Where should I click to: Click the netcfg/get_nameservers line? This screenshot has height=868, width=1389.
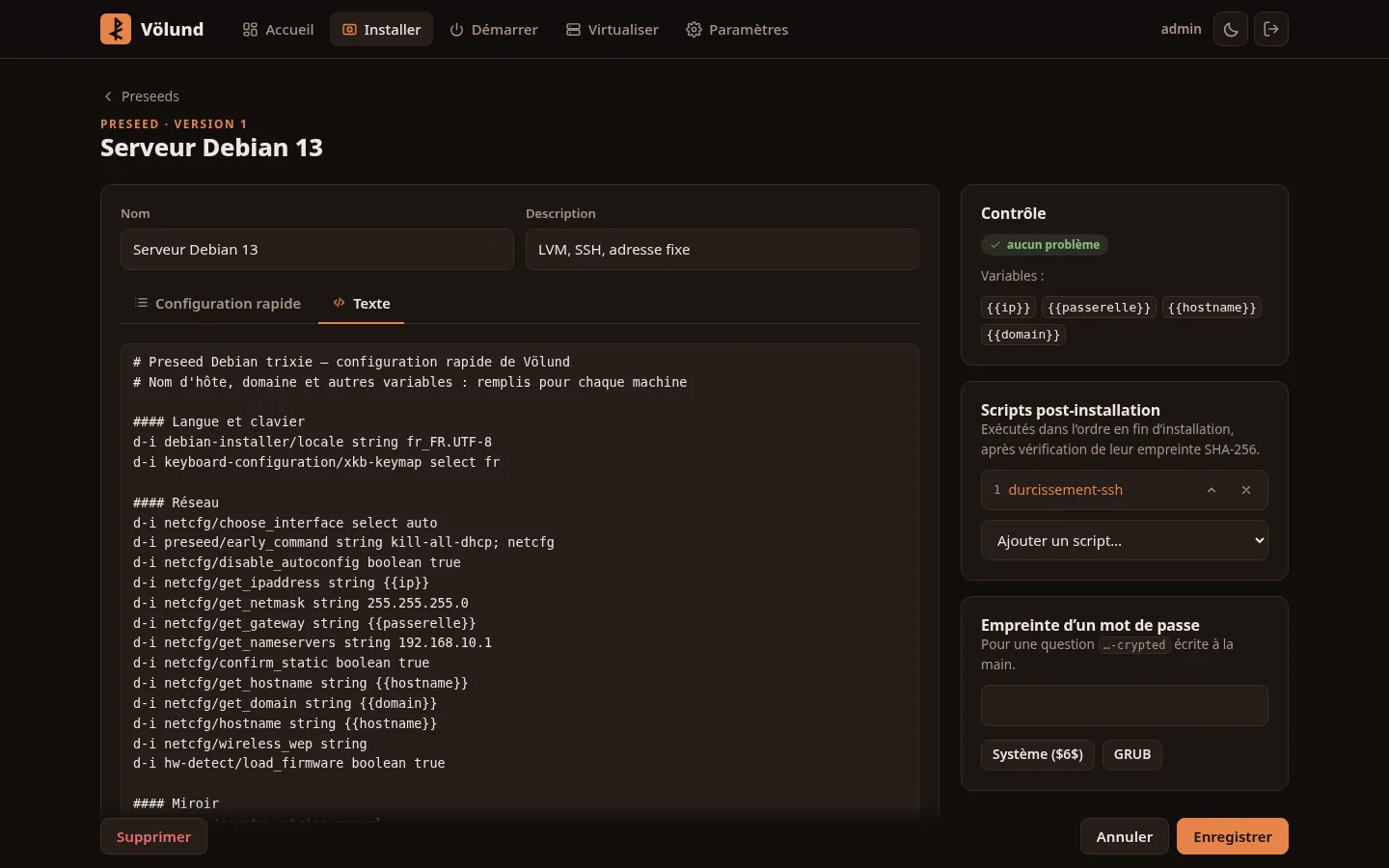313,642
